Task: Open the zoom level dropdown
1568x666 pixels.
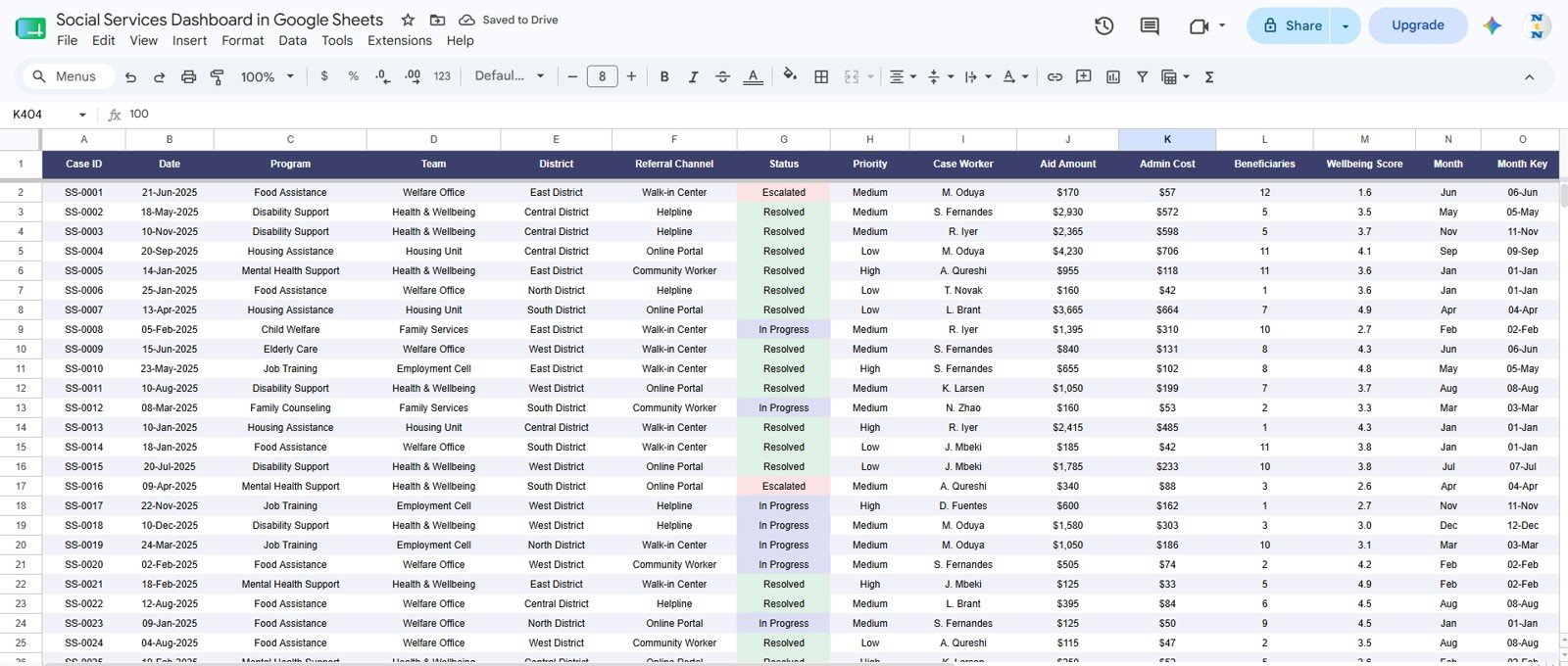Action: (267, 76)
